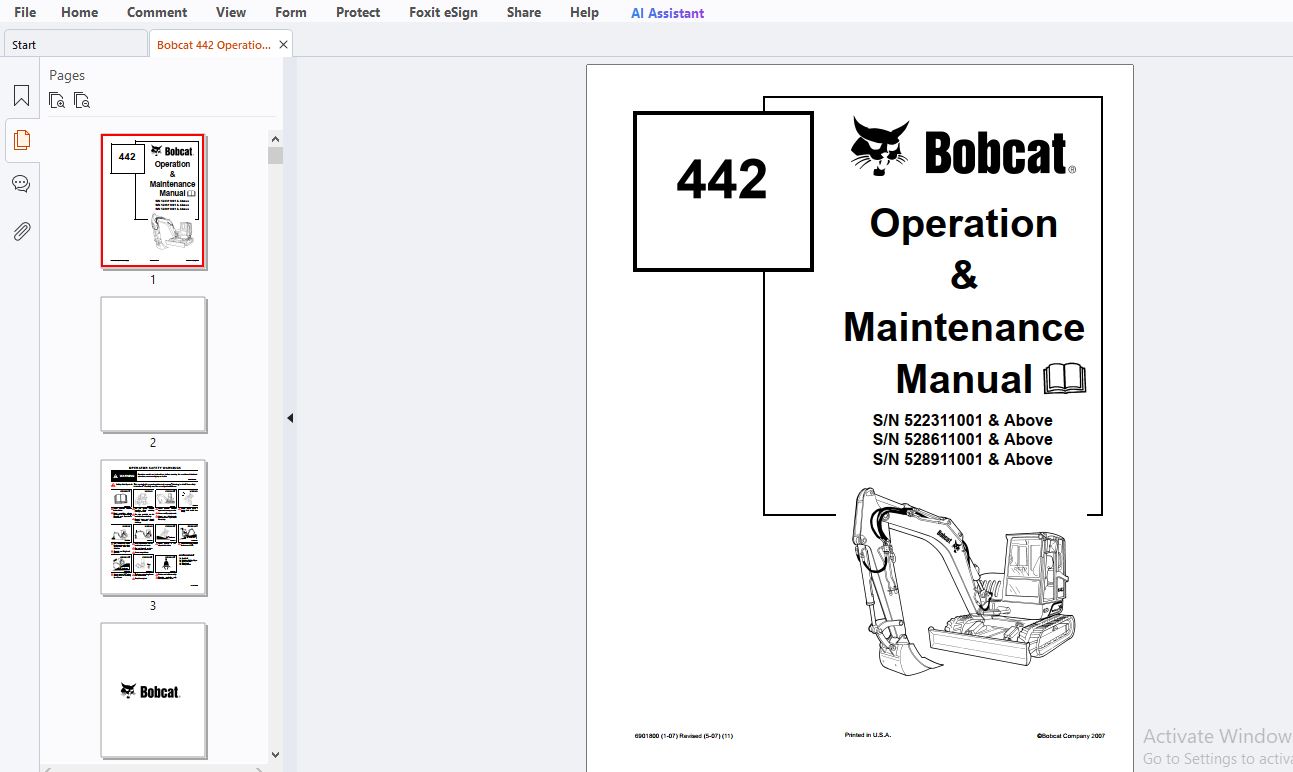
Task: Click thumbnail scrollbar up arrow
Action: coord(275,139)
